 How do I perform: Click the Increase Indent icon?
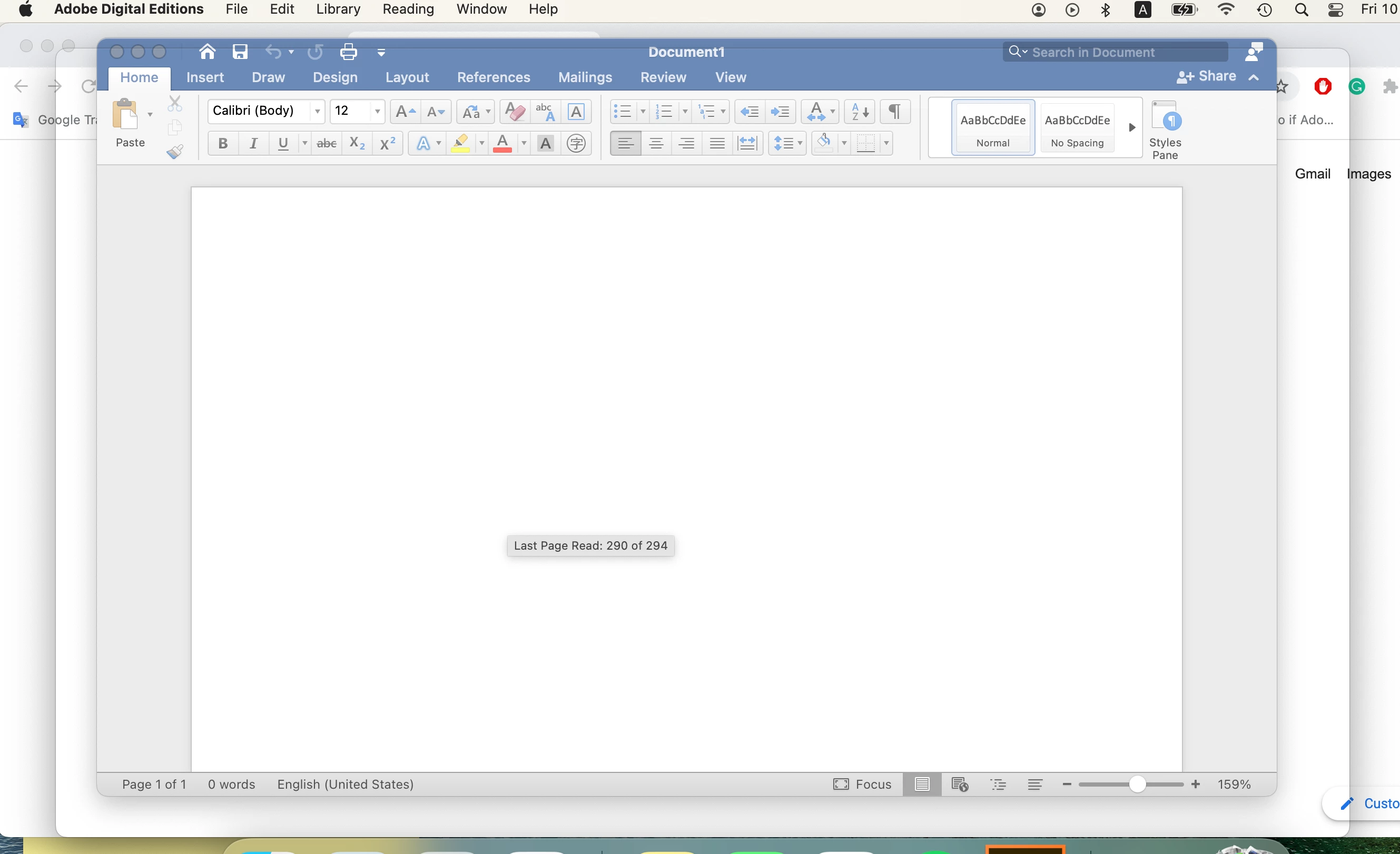pos(780,111)
